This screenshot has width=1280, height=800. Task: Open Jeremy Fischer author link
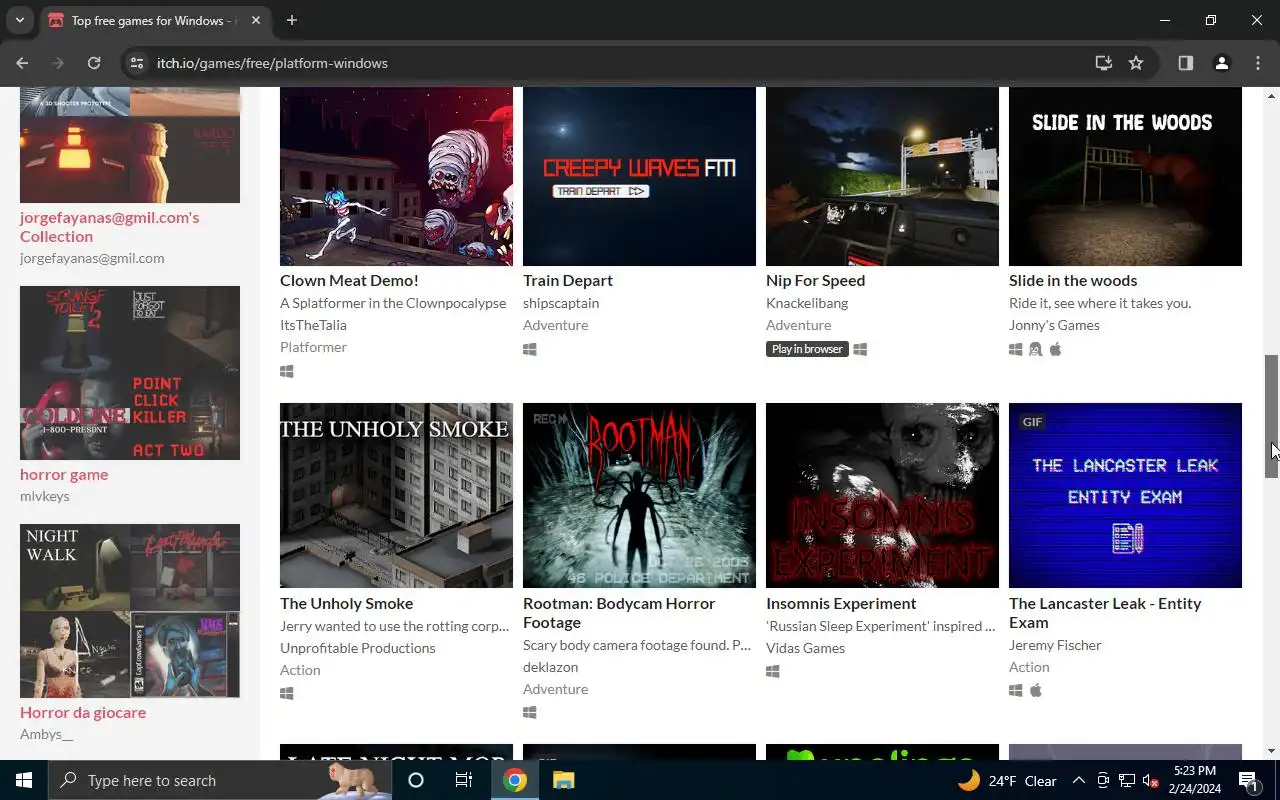pos(1055,645)
